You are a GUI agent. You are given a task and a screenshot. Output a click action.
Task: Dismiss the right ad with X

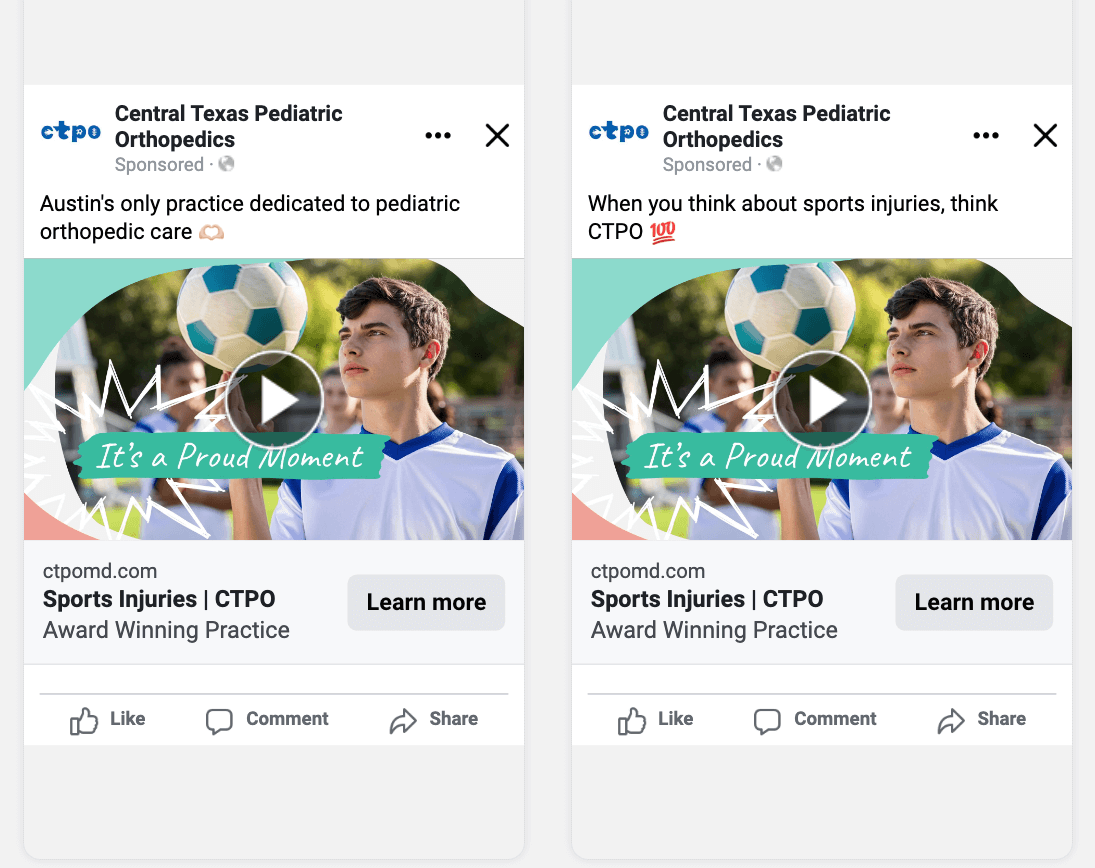point(1045,135)
